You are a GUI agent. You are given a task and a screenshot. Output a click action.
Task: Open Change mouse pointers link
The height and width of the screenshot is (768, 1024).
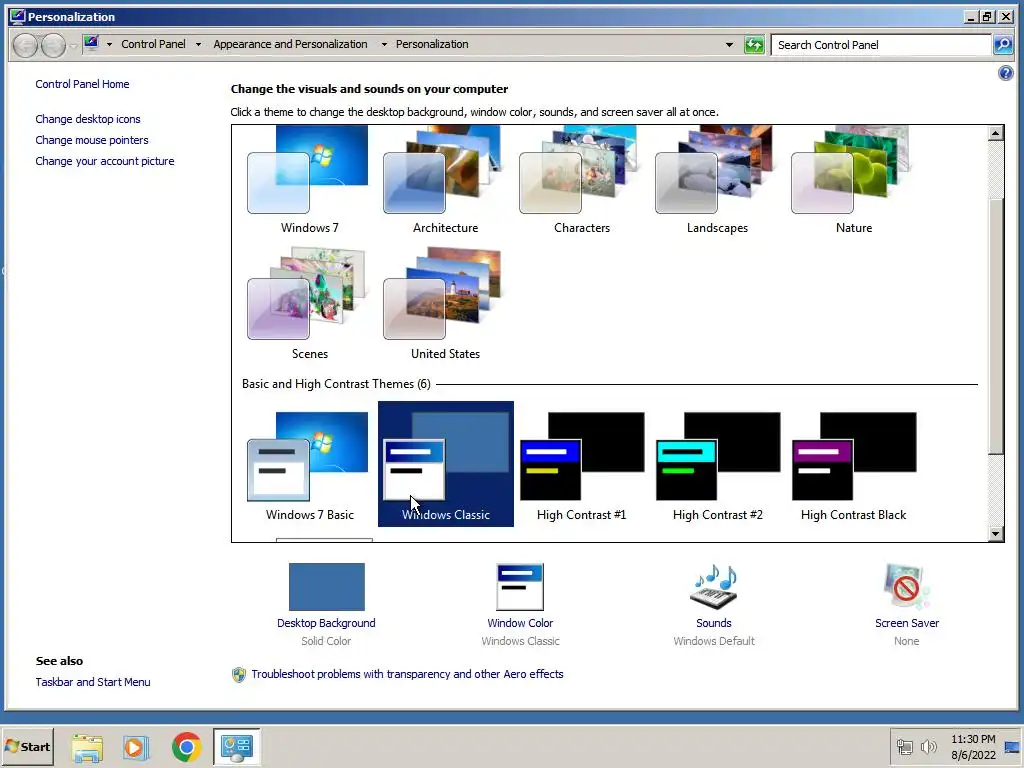coord(91,140)
